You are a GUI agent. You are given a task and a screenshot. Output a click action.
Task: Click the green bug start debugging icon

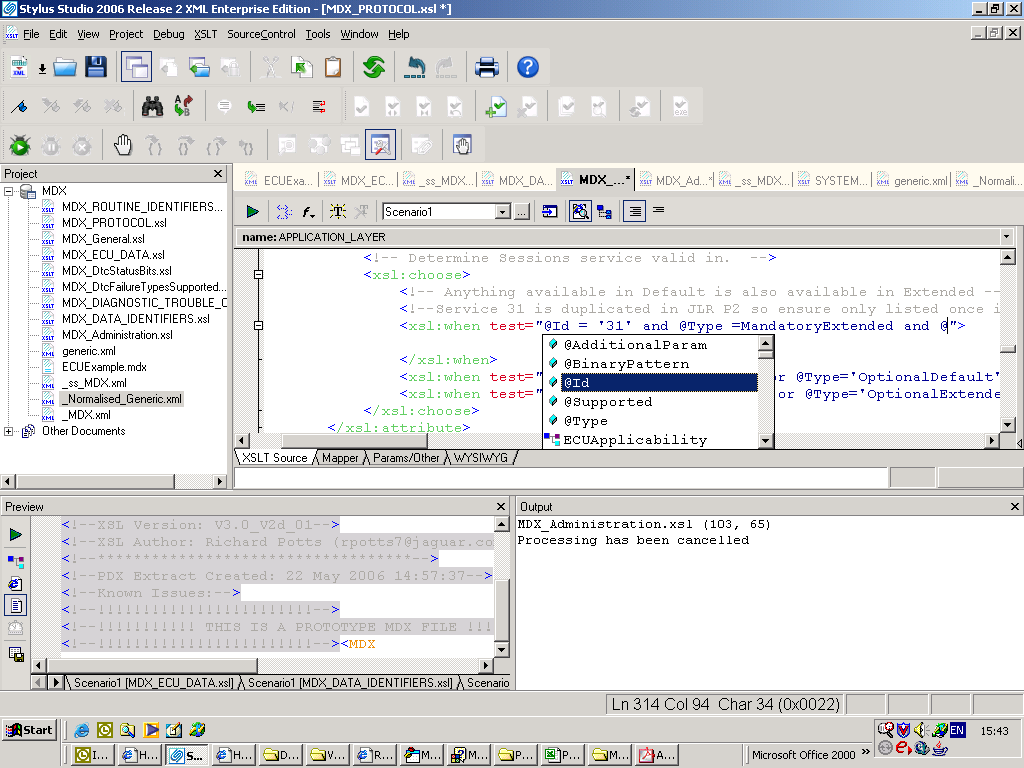click(19, 146)
